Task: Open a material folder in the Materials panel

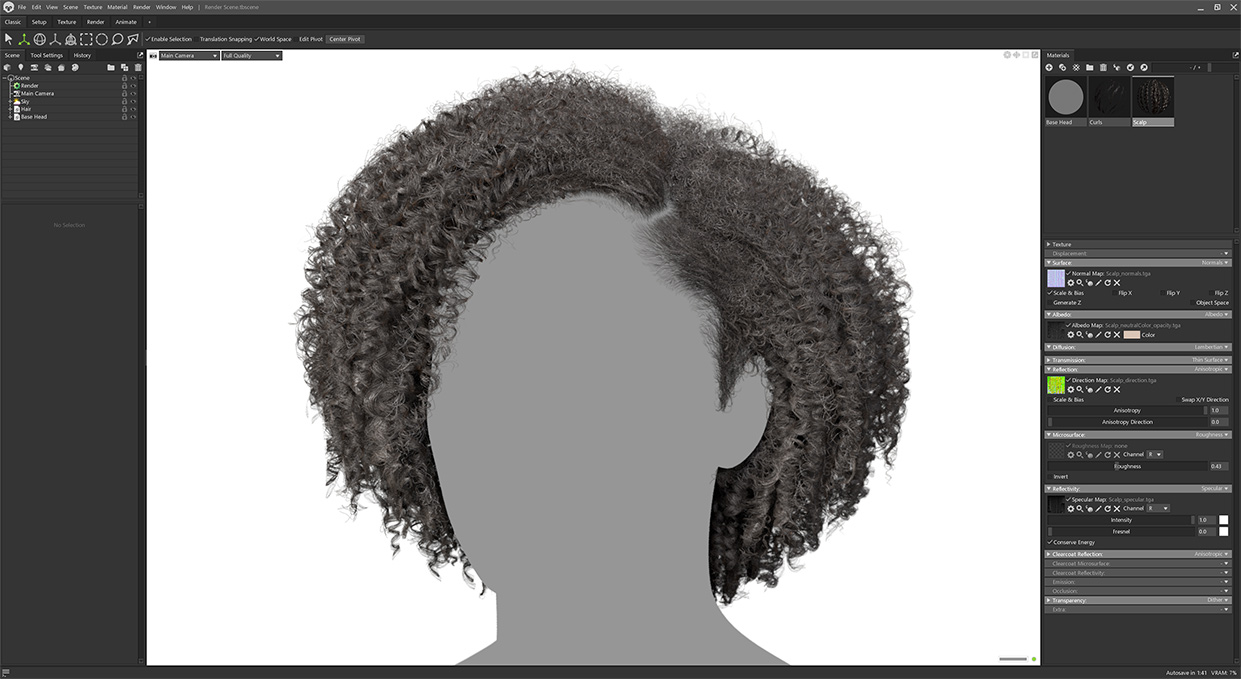Action: point(1090,67)
